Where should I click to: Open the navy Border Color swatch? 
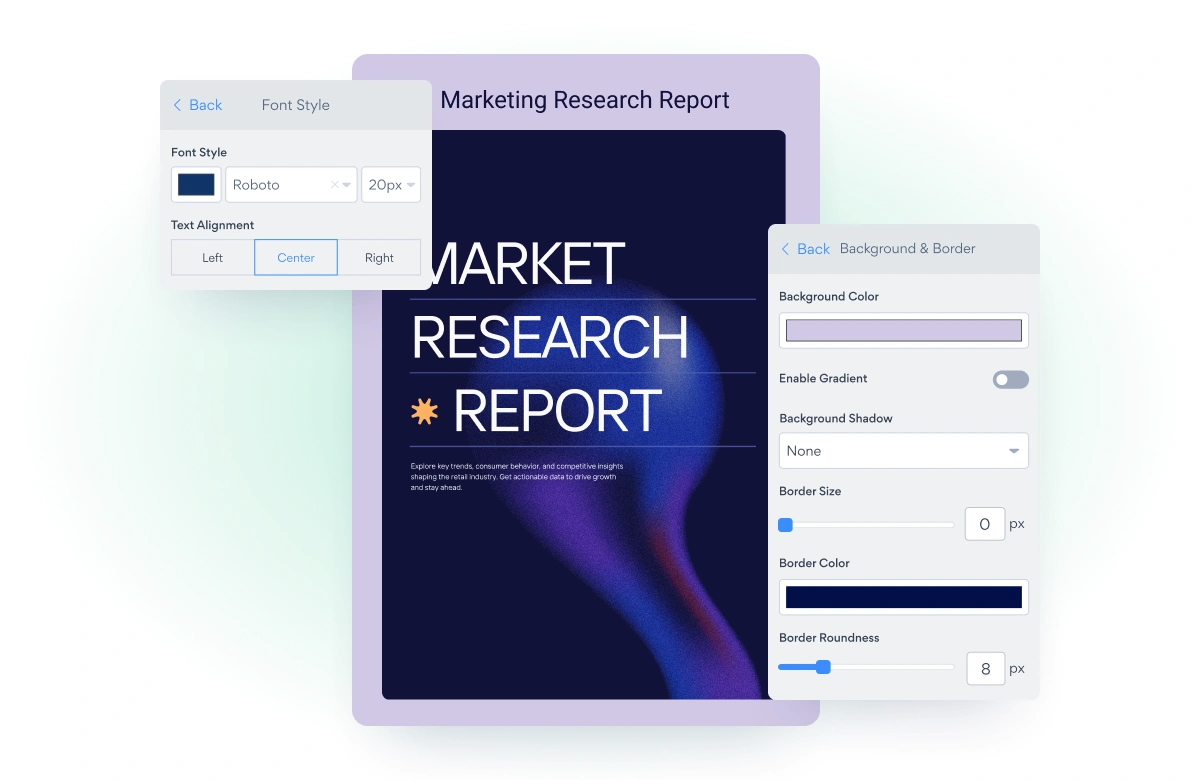(903, 598)
